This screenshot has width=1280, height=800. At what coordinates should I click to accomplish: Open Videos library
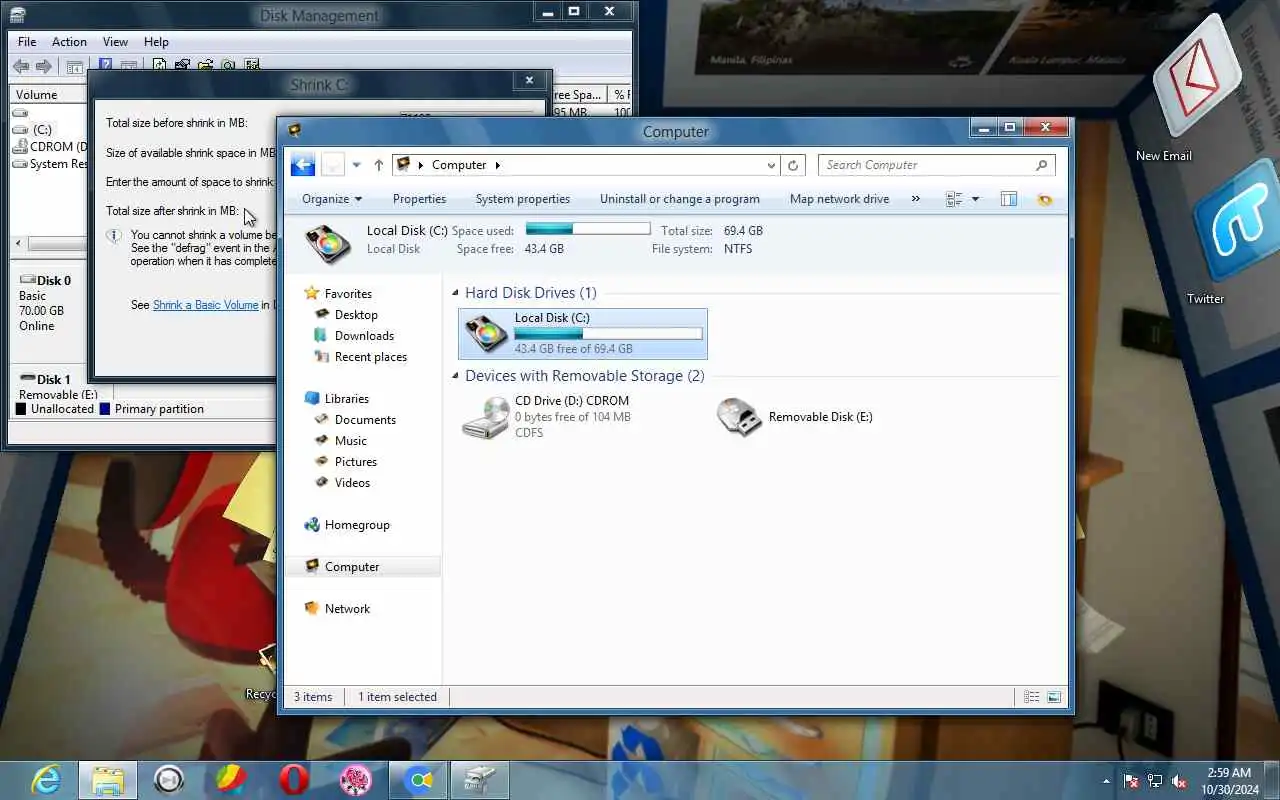coord(352,482)
